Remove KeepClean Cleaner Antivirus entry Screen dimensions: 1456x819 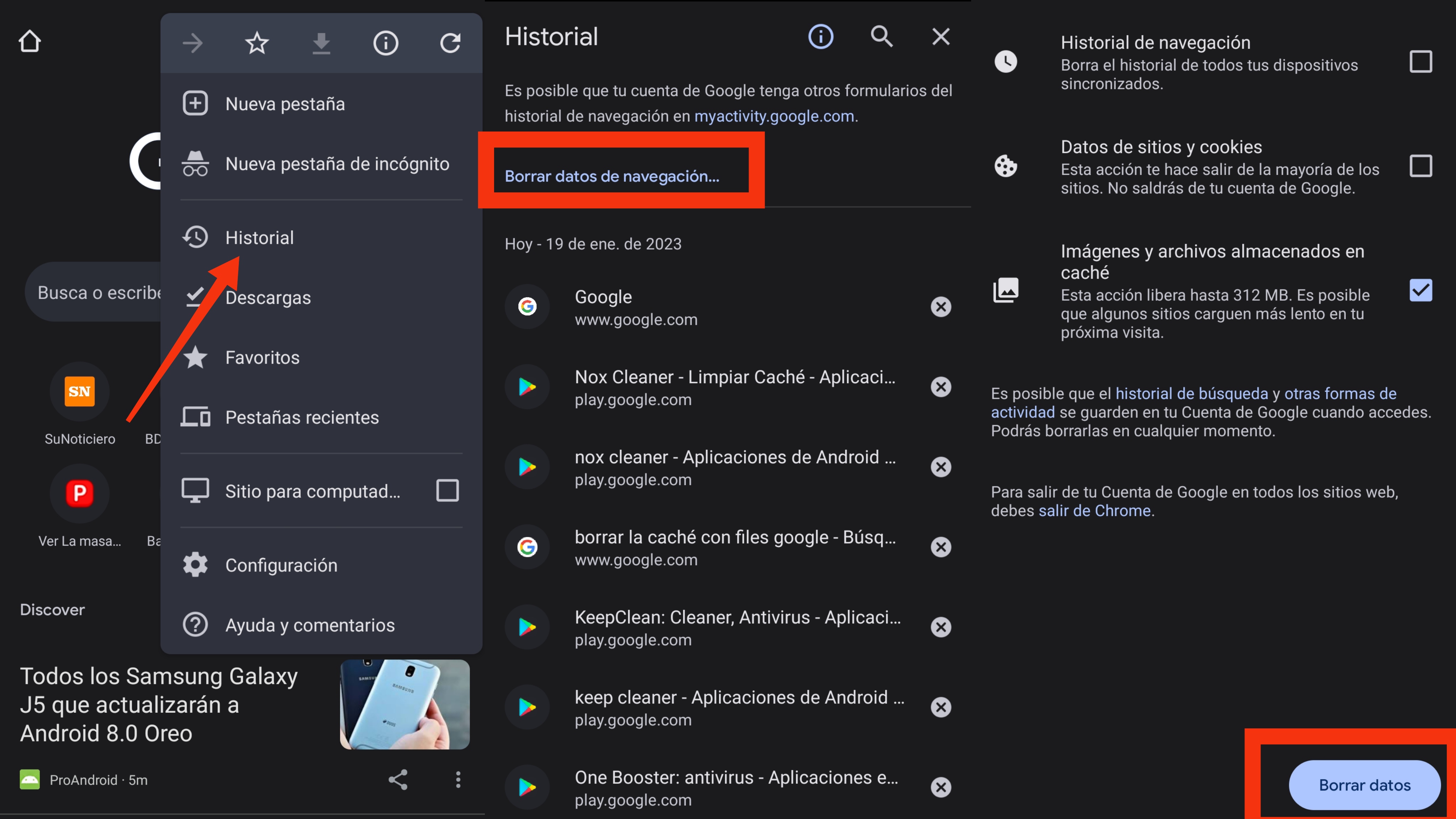941,627
